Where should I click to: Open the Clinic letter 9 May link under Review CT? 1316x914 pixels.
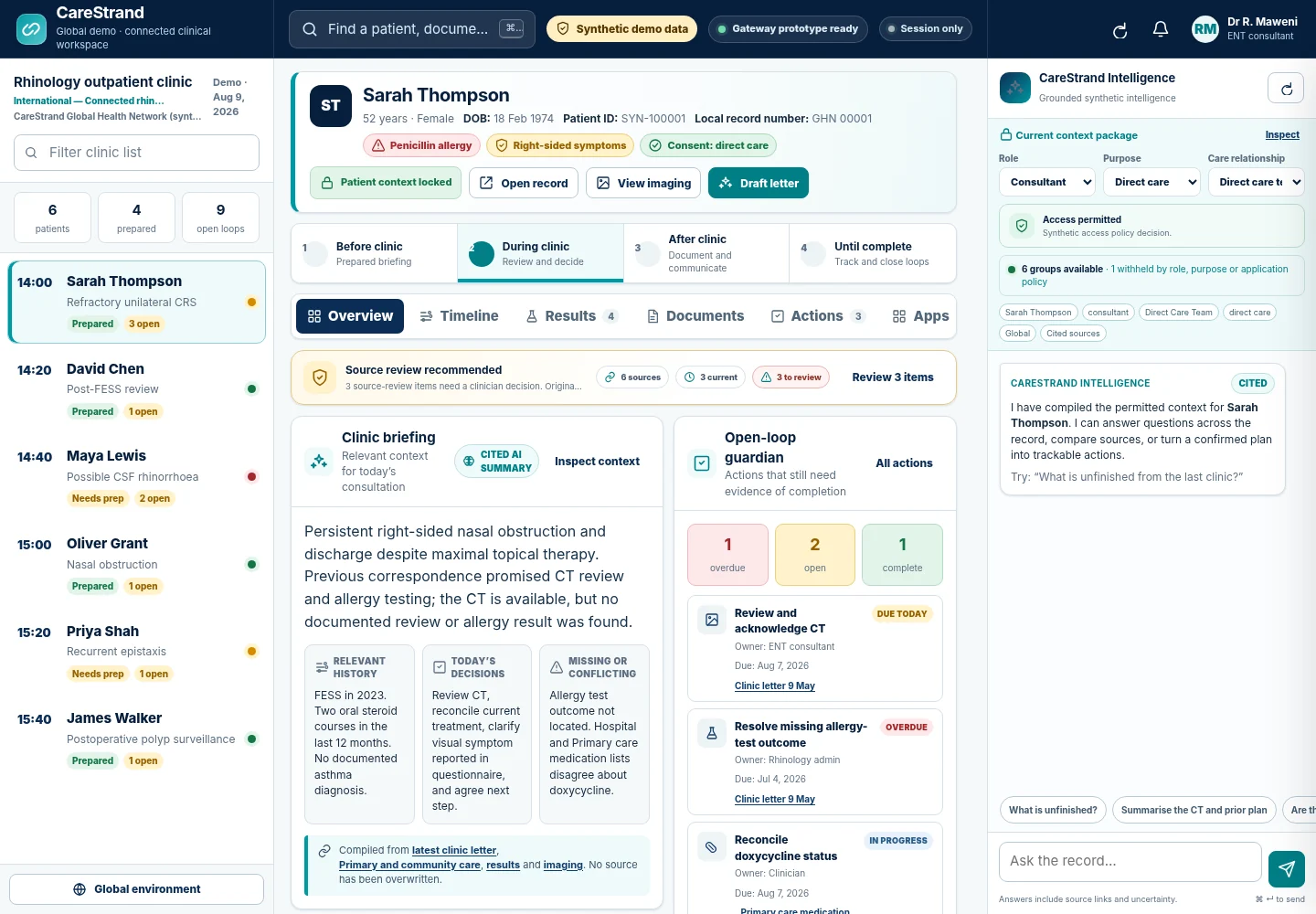pos(774,685)
